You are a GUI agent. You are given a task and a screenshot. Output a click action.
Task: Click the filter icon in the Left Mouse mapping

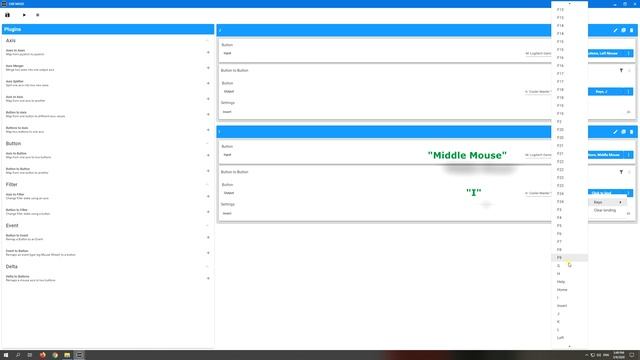point(621,70)
